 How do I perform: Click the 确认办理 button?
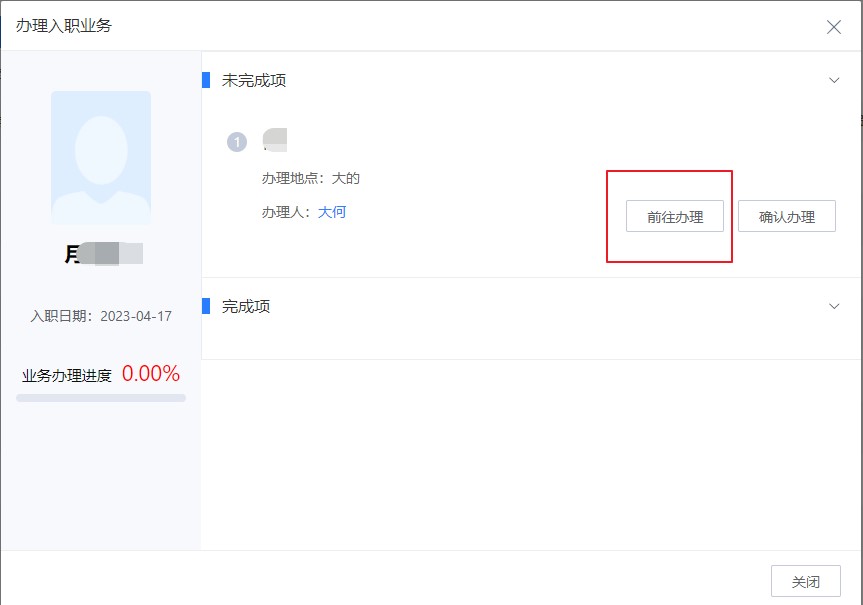tap(787, 215)
